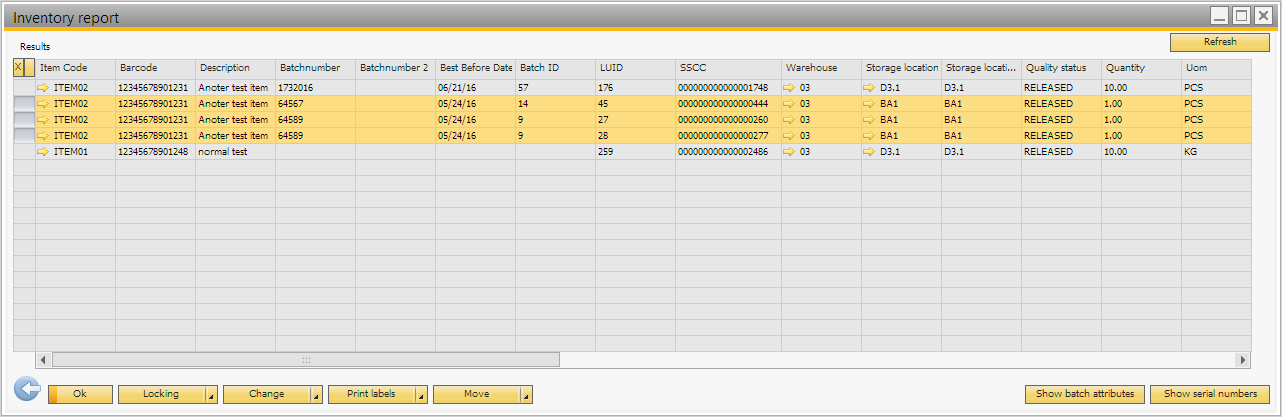The width and height of the screenshot is (1282, 417).
Task: Expand the Change dropdown arrow
Action: [x=316, y=395]
